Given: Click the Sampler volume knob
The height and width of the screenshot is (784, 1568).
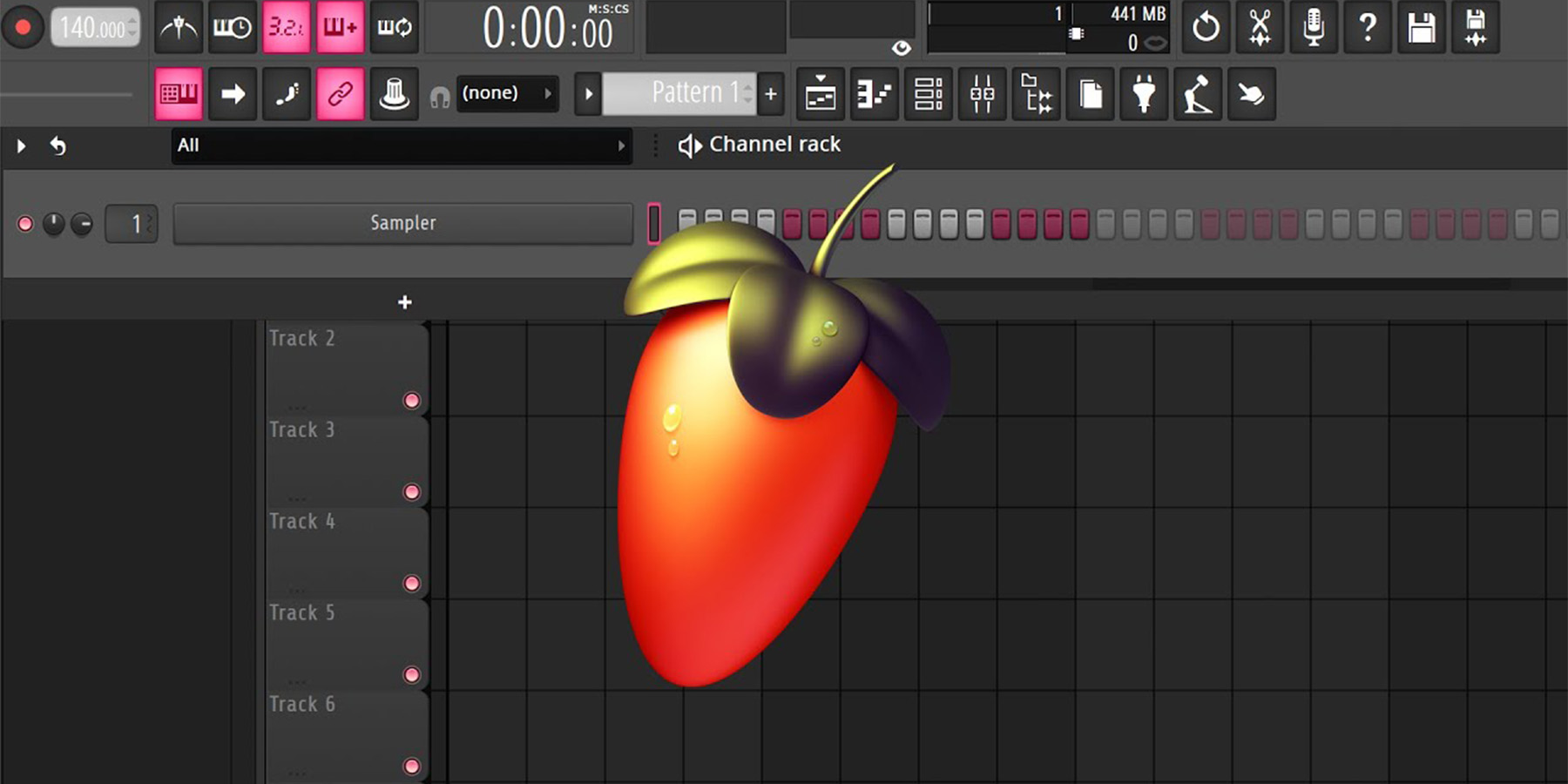Looking at the screenshot, I should tap(82, 224).
